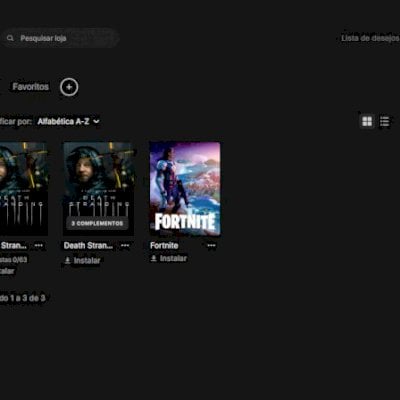The image size is (400, 400).
Task: Add a new collection with plus icon
Action: click(69, 87)
